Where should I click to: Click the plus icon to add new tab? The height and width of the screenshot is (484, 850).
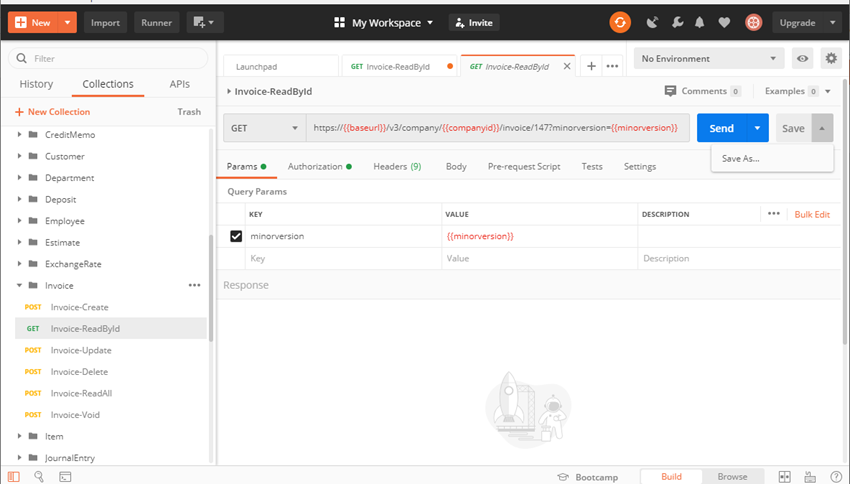point(591,66)
